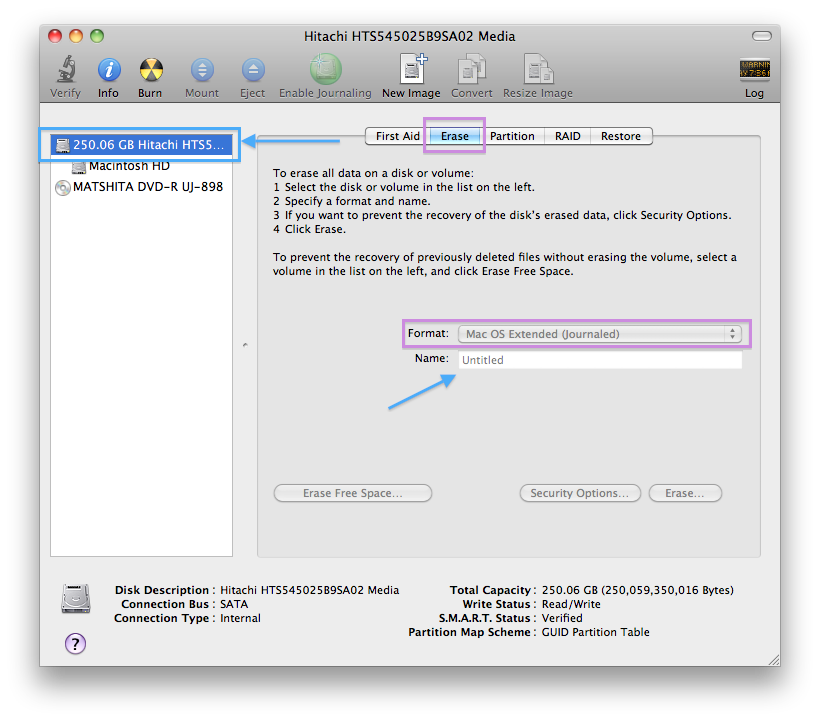Click Enable Journaling toolbar icon
The width and height of the screenshot is (820, 721).
(325, 69)
